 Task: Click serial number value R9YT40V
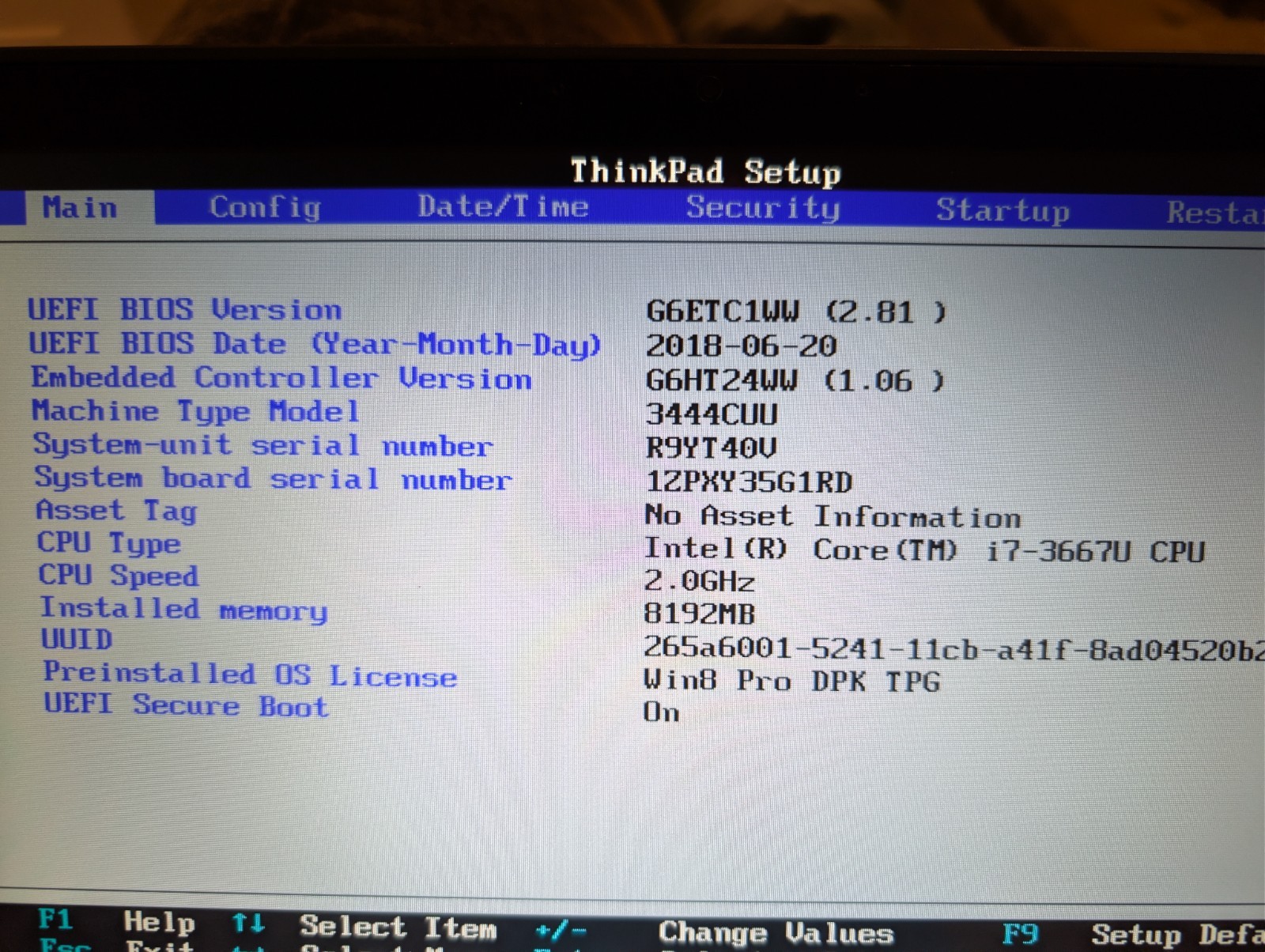coord(711,448)
